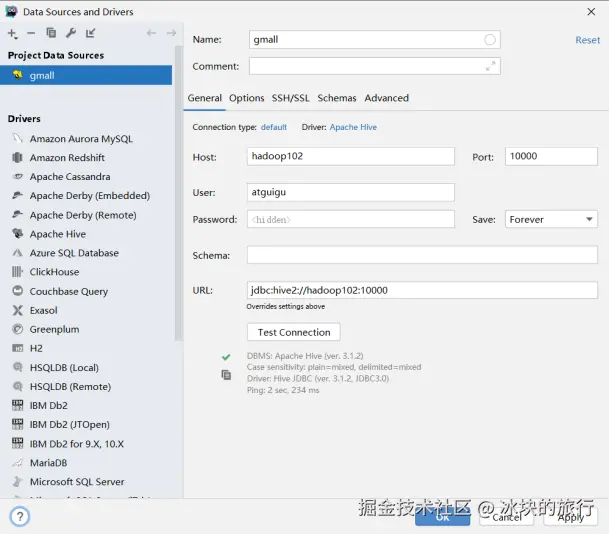Screen dimensions: 610x534
Task: Click the Apache Hive driver link
Action: [x=353, y=127]
